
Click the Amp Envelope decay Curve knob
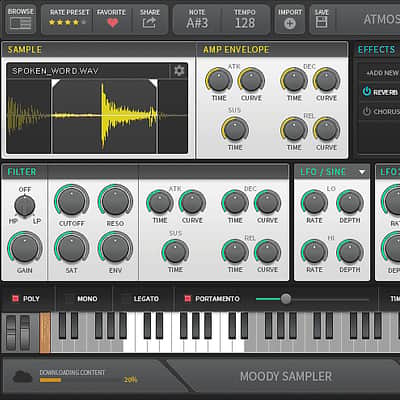point(326,80)
